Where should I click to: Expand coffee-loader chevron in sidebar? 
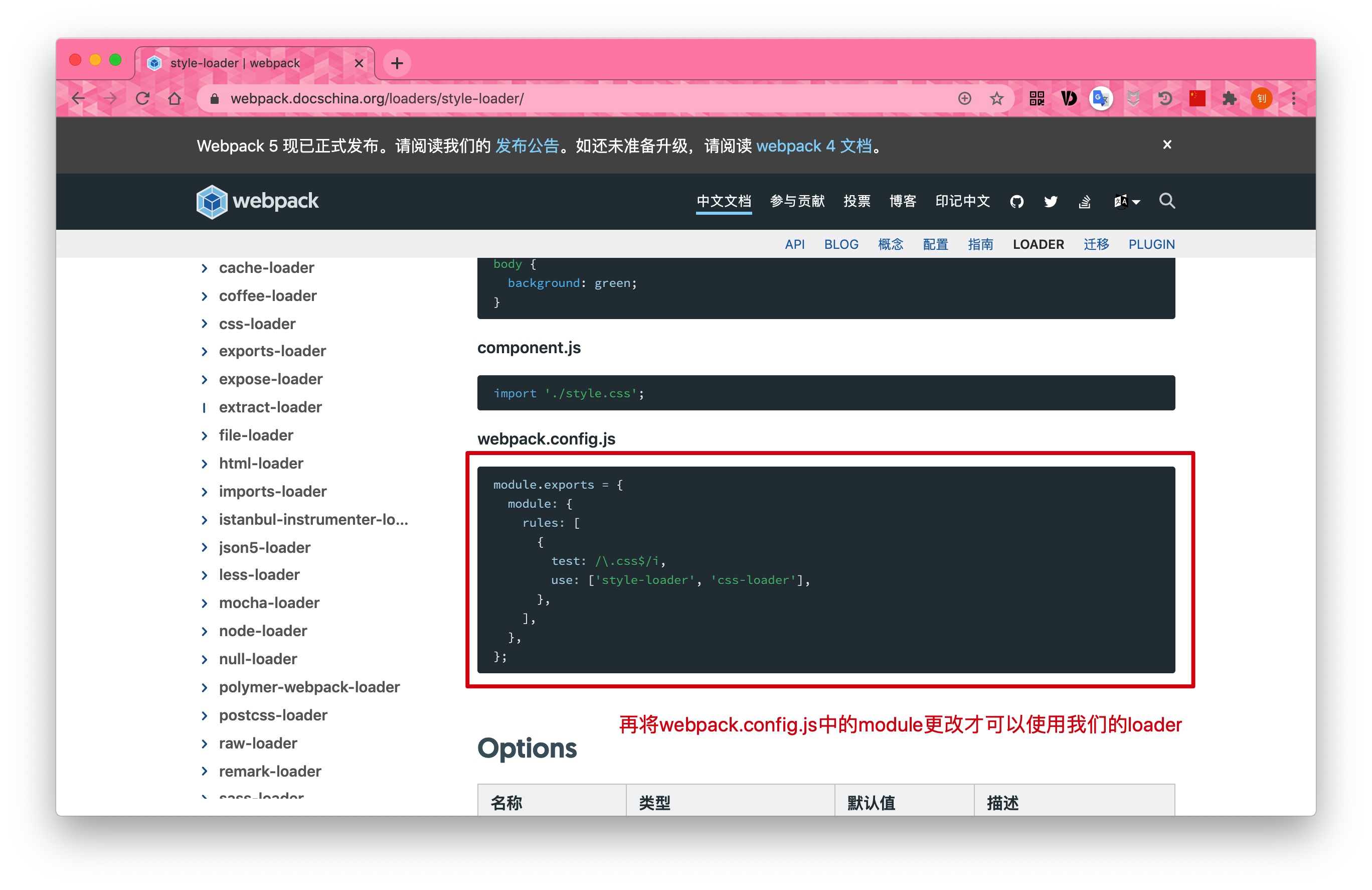tap(204, 296)
